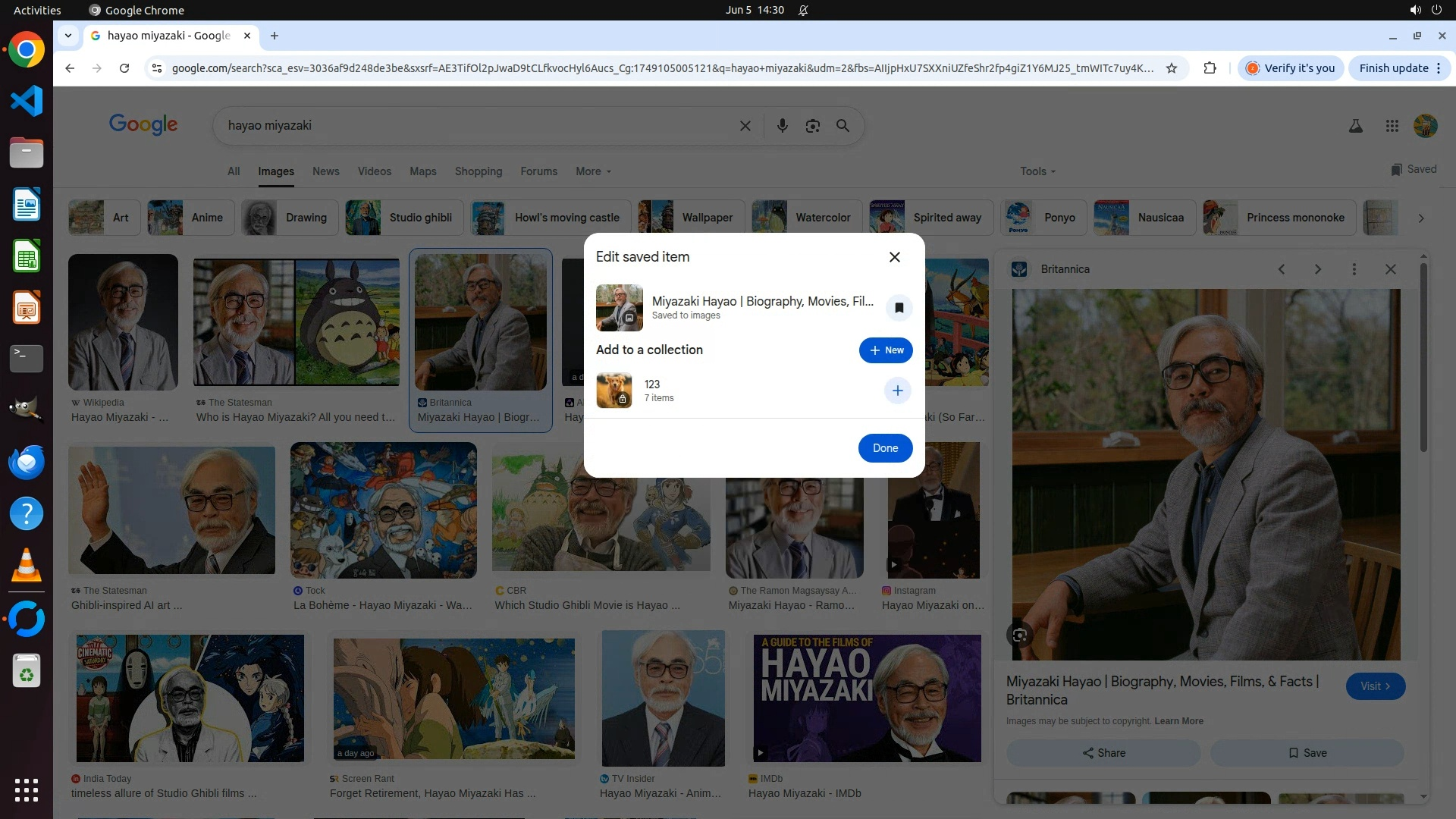Open Chrome extensions puzzle icon
This screenshot has height=819, width=1456.
[1210, 68]
